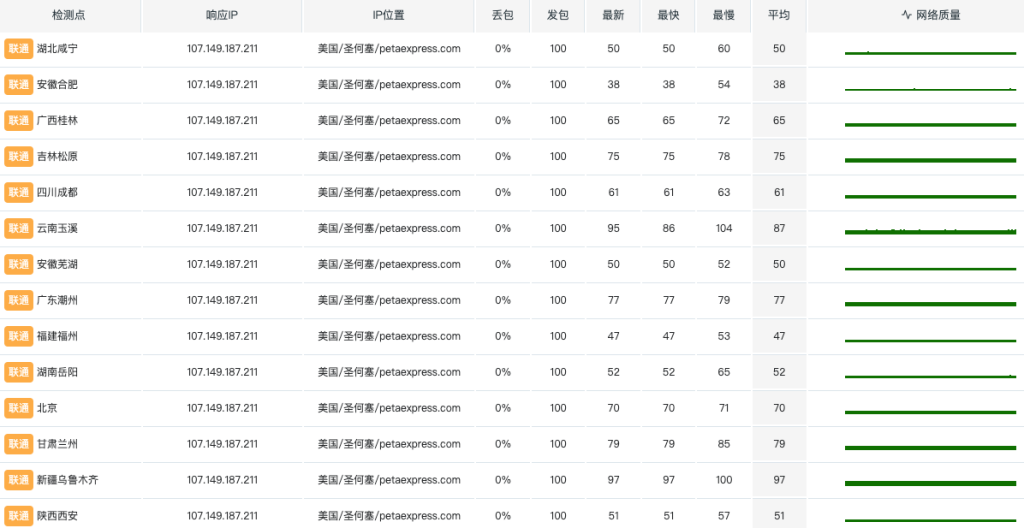Select the 湖南岳阳 detection point name
Screen dimensions: 1024x528
click(57, 372)
